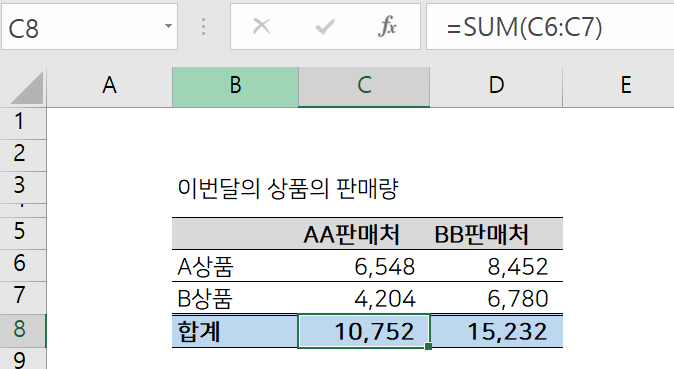Click the Select All corner triangle
674x369 pixels.
click(x=27, y=88)
